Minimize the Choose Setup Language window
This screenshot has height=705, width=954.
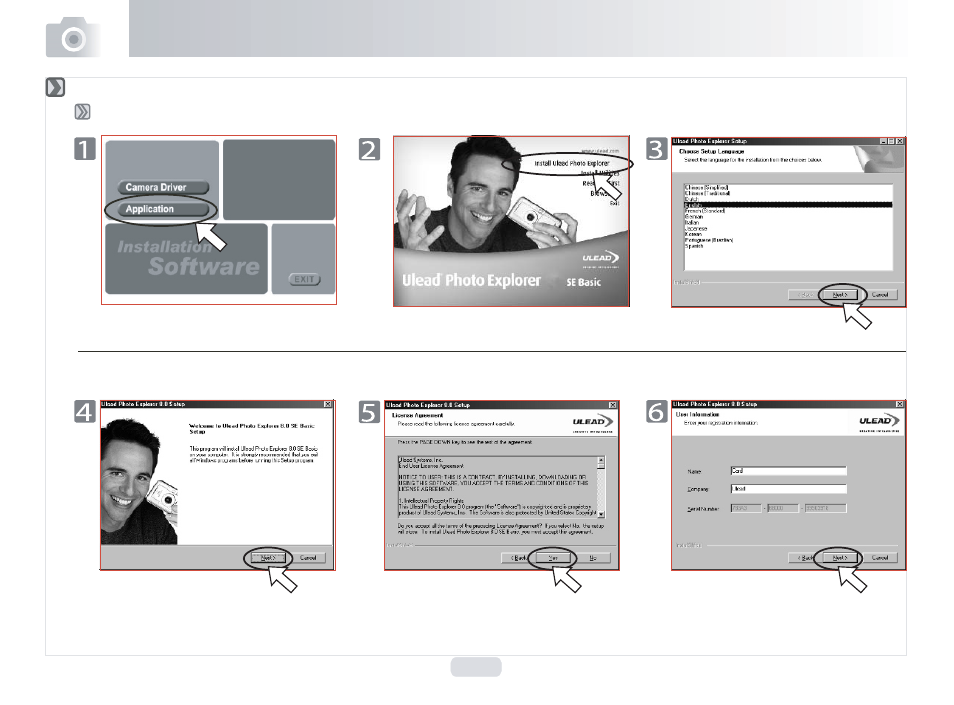pyautogui.click(x=883, y=141)
